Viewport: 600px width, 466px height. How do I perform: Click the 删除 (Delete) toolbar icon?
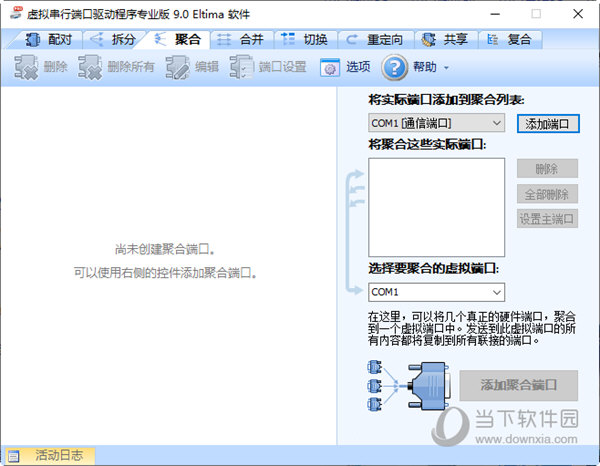pyautogui.click(x=25, y=68)
